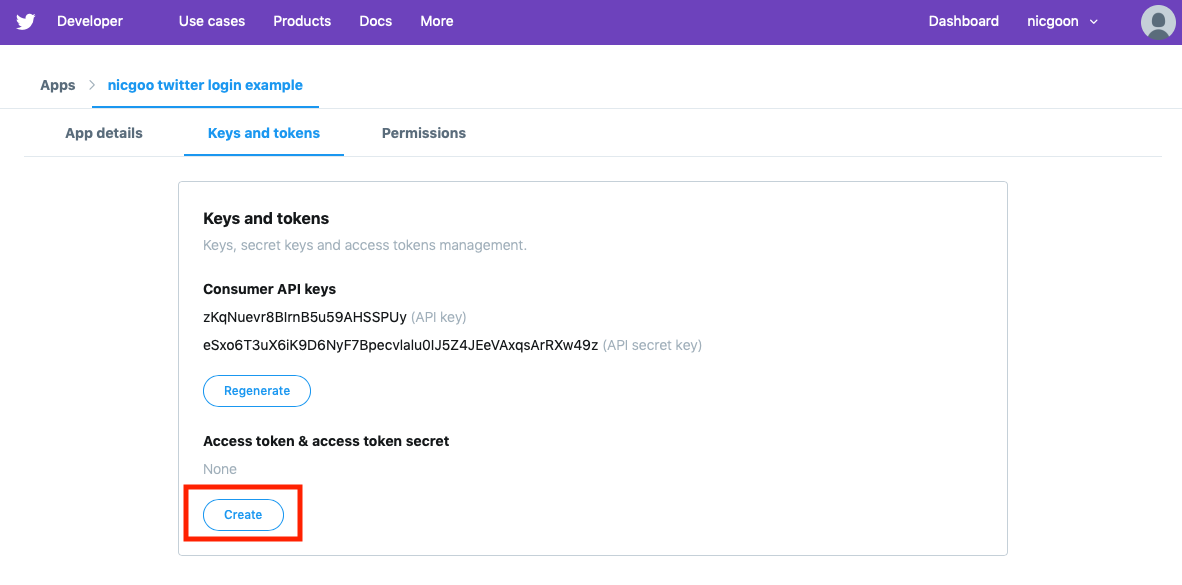1182x585 pixels.
Task: Open the Use cases menu
Action: (212, 21)
